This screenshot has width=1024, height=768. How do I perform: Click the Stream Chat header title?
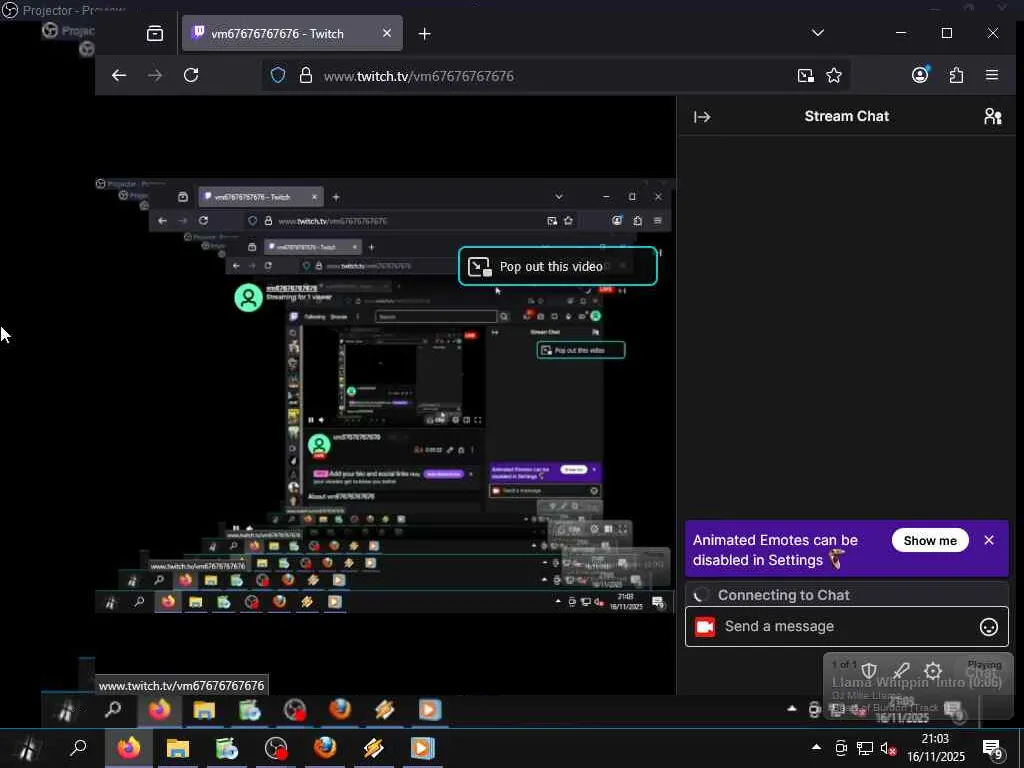point(846,116)
